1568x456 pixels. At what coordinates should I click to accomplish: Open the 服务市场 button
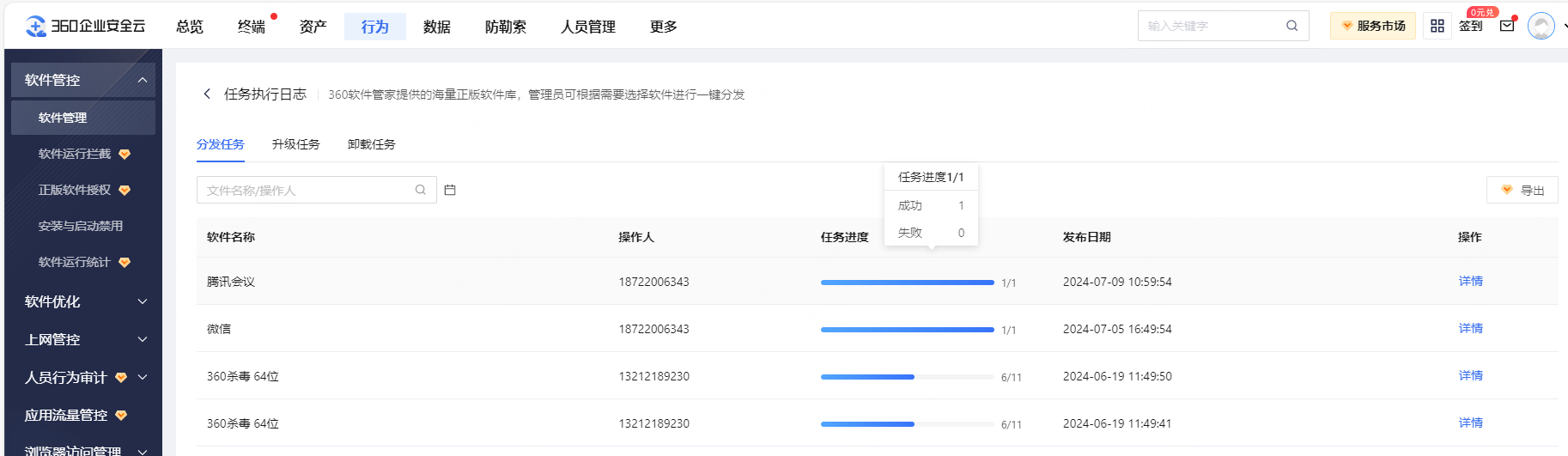click(x=1373, y=26)
